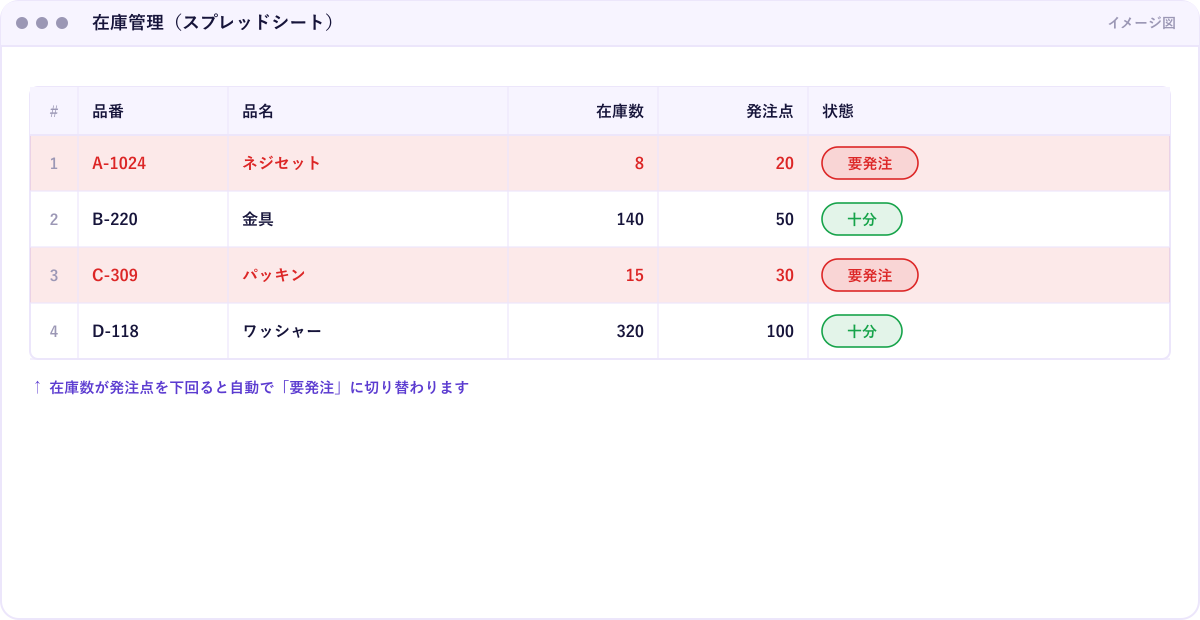Select reorder point cell showing 30

[733, 275]
